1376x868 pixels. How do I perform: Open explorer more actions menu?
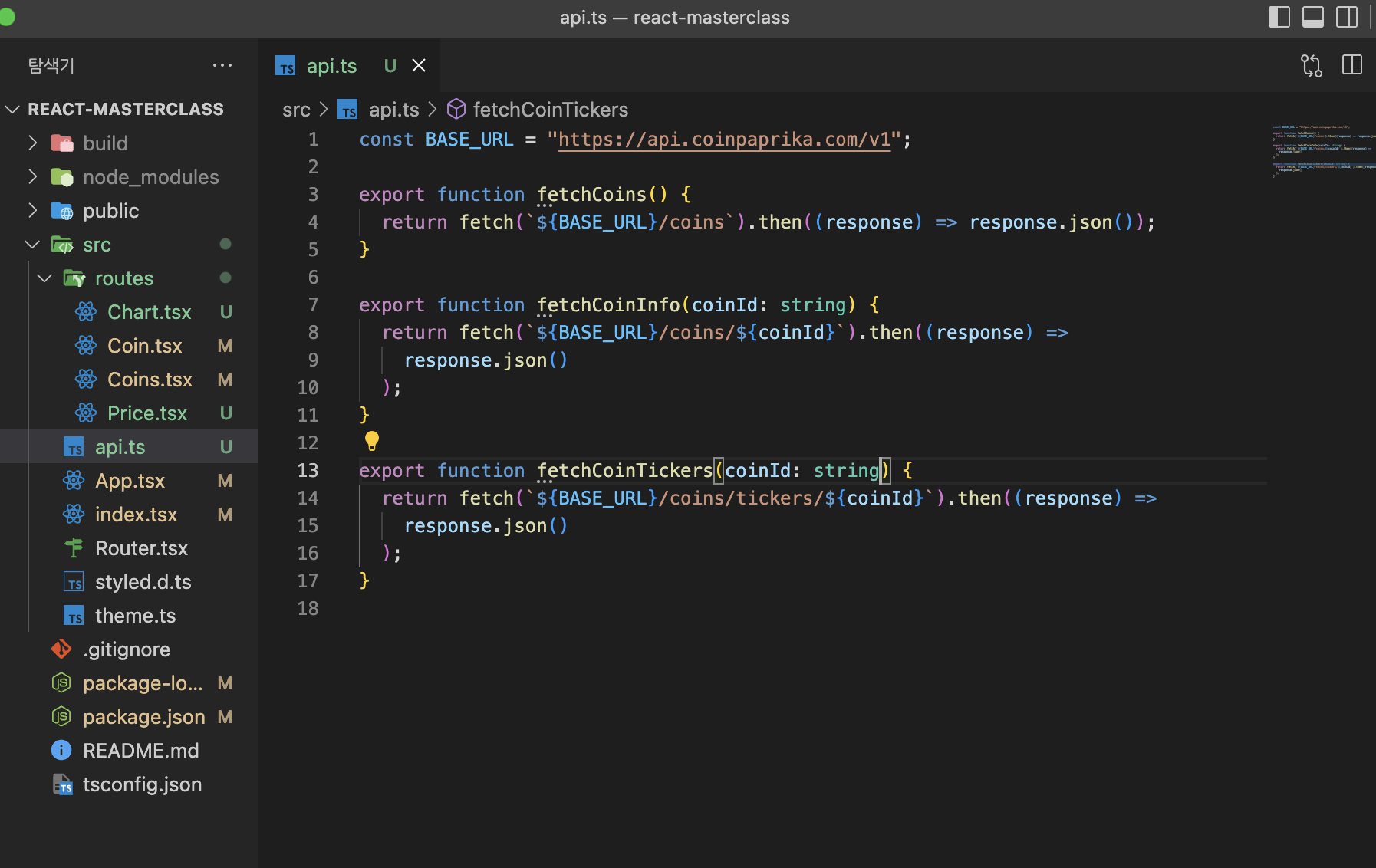coord(222,65)
